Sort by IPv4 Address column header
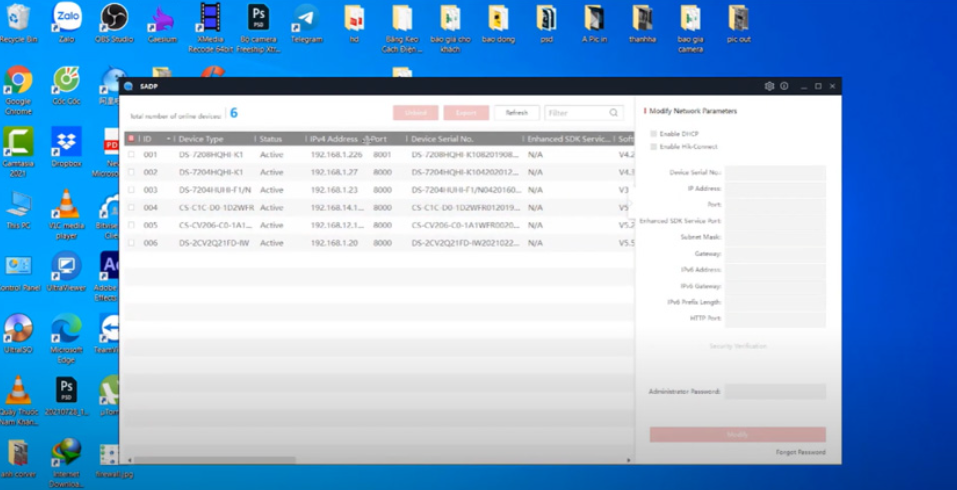Viewport: 957px width, 490px height. coord(333,139)
